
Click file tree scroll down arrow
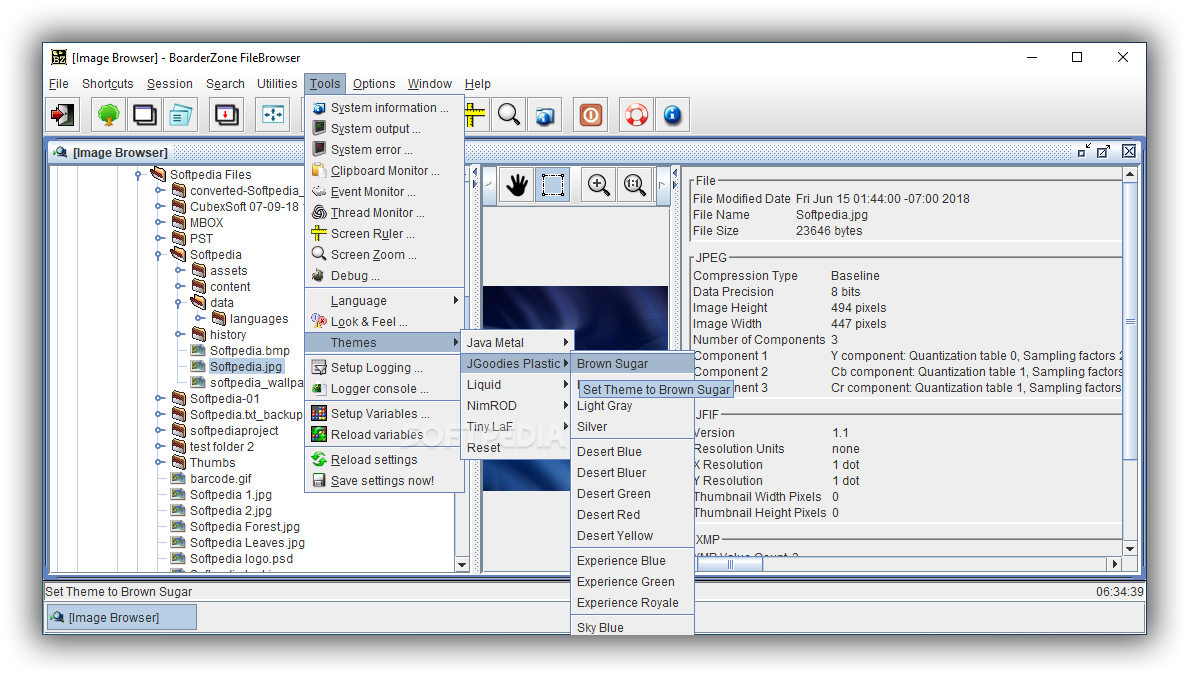[x=462, y=565]
